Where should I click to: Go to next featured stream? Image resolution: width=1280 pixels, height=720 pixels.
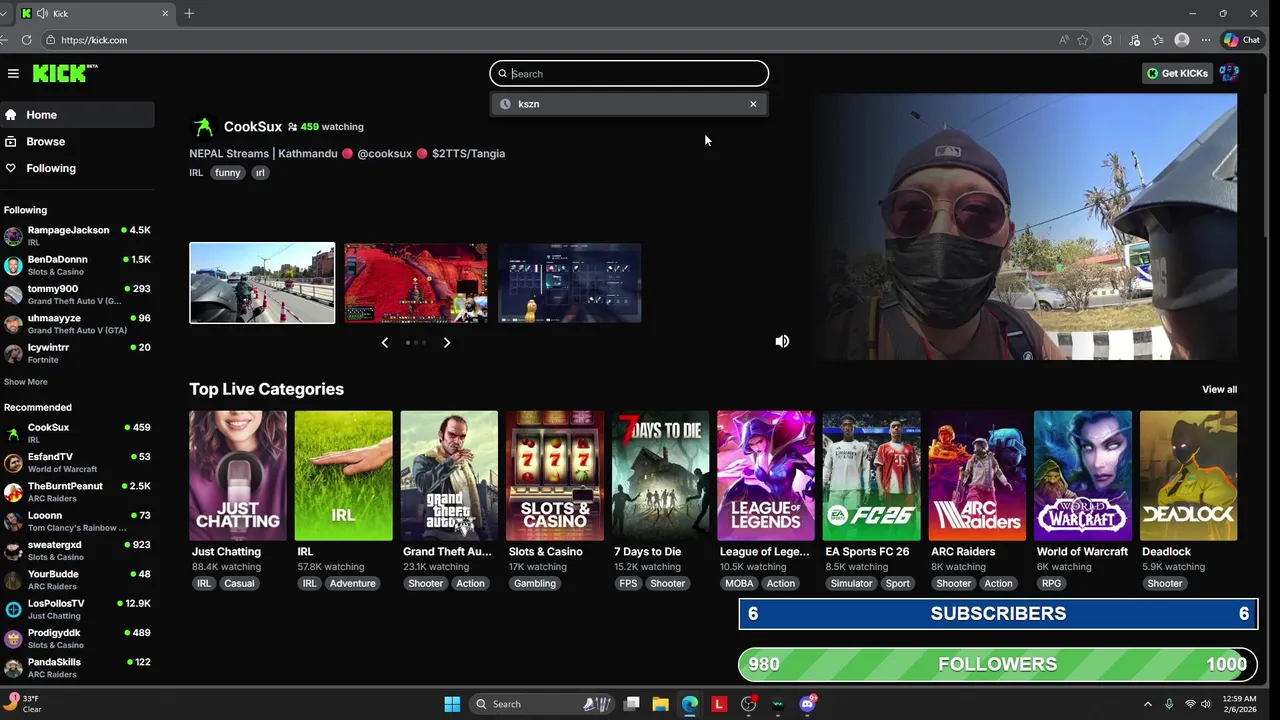447,343
